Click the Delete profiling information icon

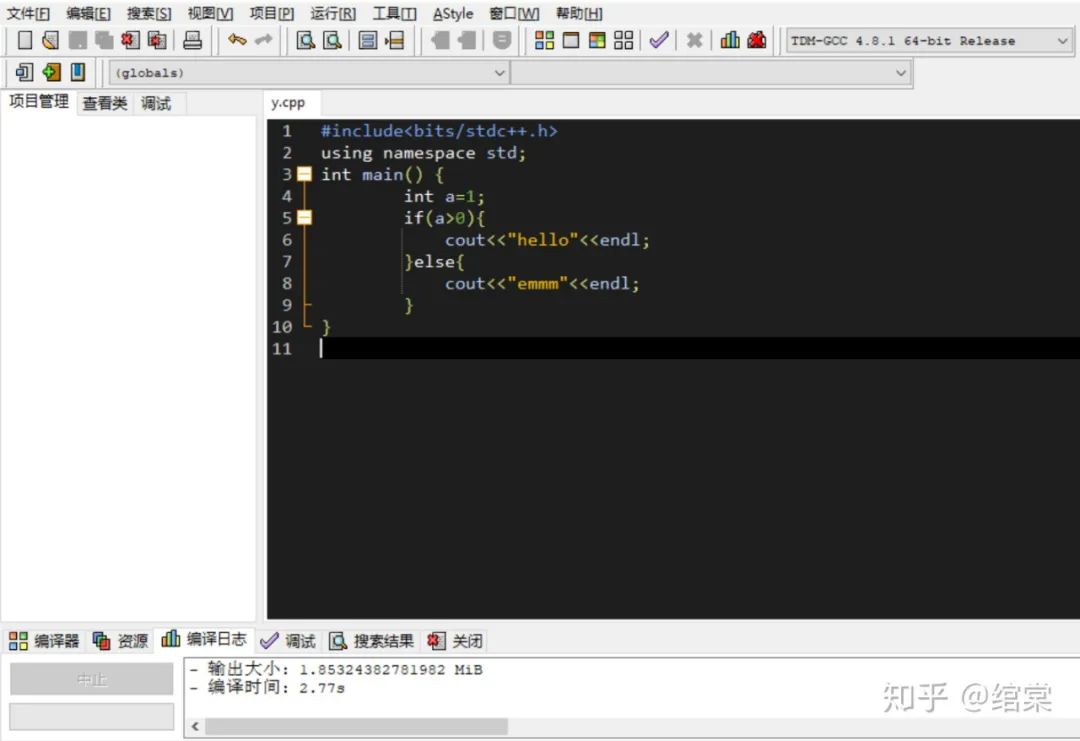tap(756, 40)
